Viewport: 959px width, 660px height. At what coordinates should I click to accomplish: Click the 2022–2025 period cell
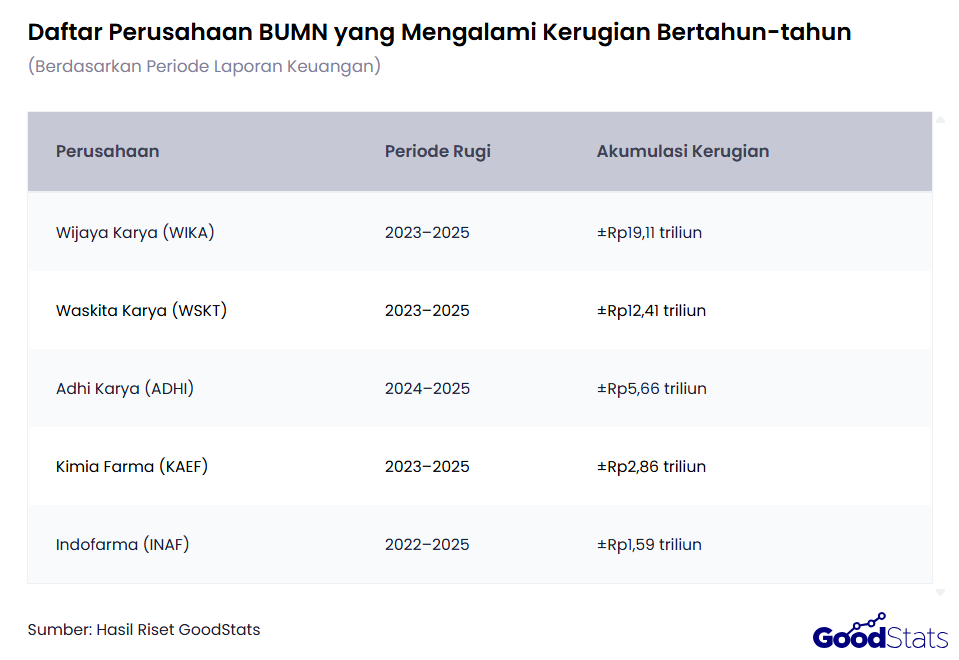pyautogui.click(x=427, y=544)
